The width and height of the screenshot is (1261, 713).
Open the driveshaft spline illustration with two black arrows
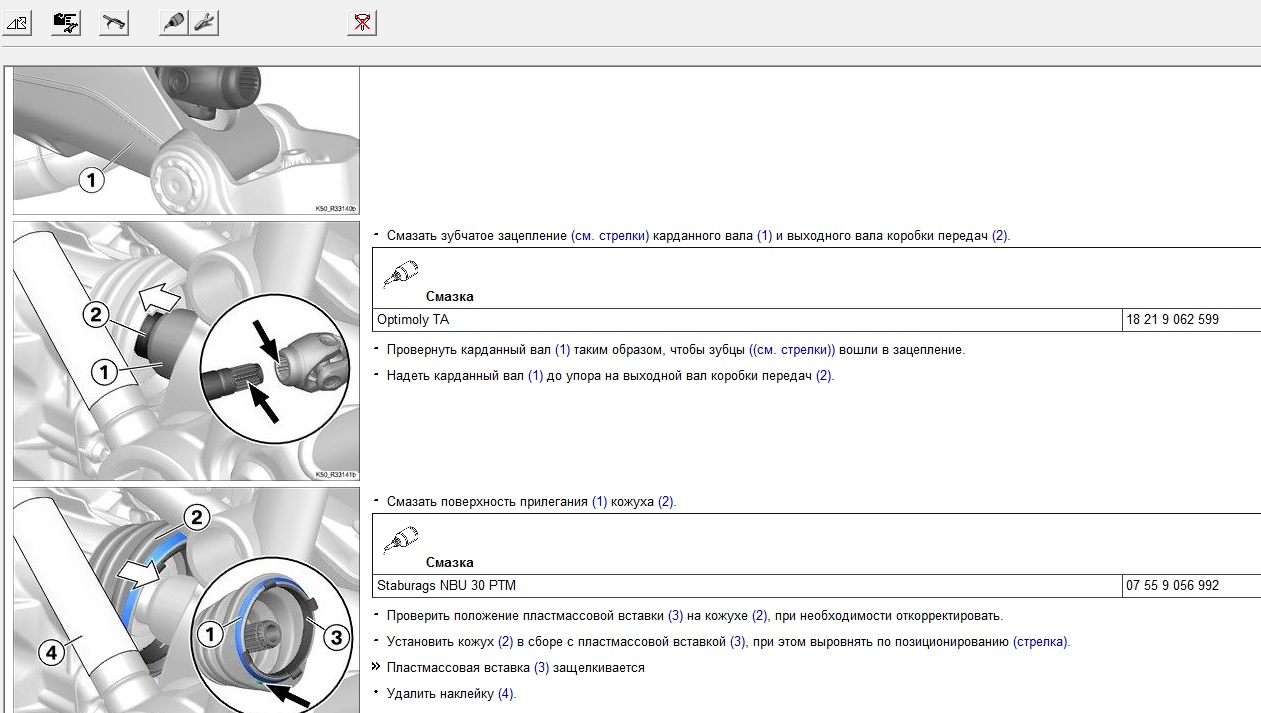(x=186, y=351)
